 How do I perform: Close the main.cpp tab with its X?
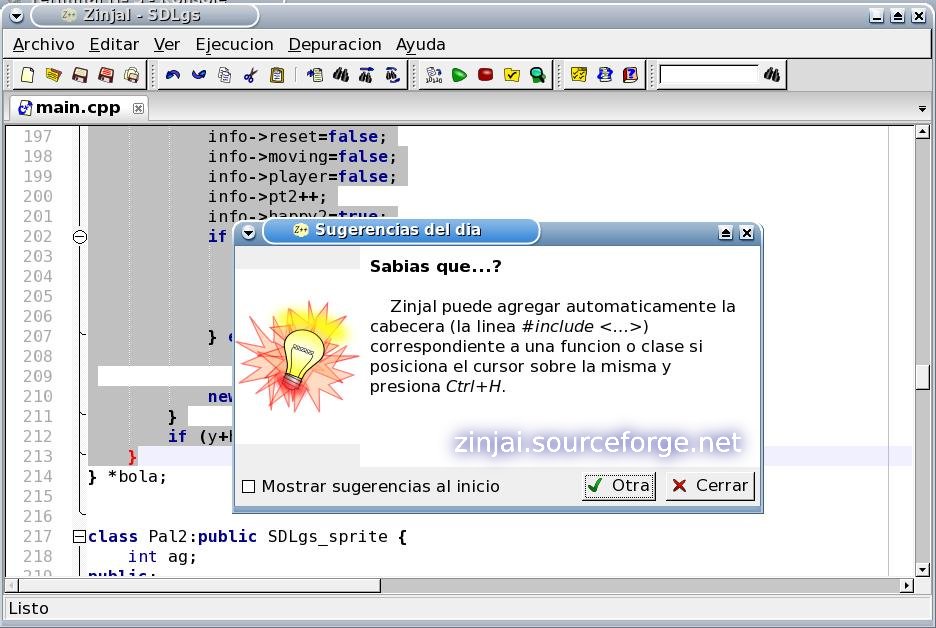point(138,109)
